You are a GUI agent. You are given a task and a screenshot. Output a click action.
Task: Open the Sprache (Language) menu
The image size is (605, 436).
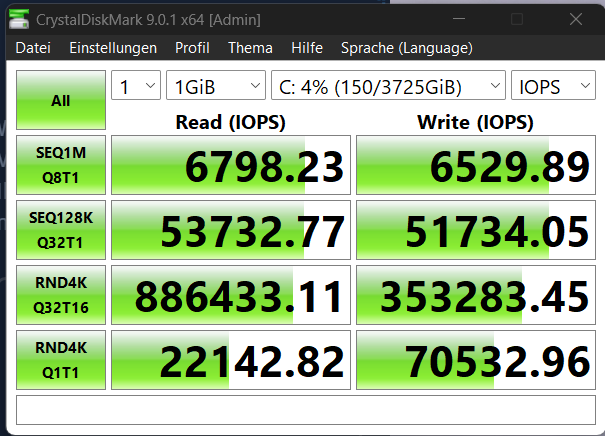407,48
